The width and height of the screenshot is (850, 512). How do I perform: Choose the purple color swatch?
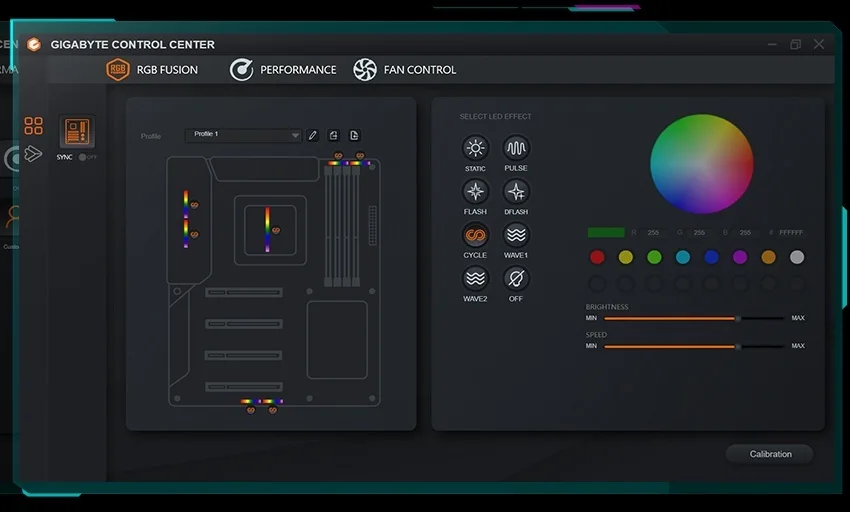coord(740,257)
